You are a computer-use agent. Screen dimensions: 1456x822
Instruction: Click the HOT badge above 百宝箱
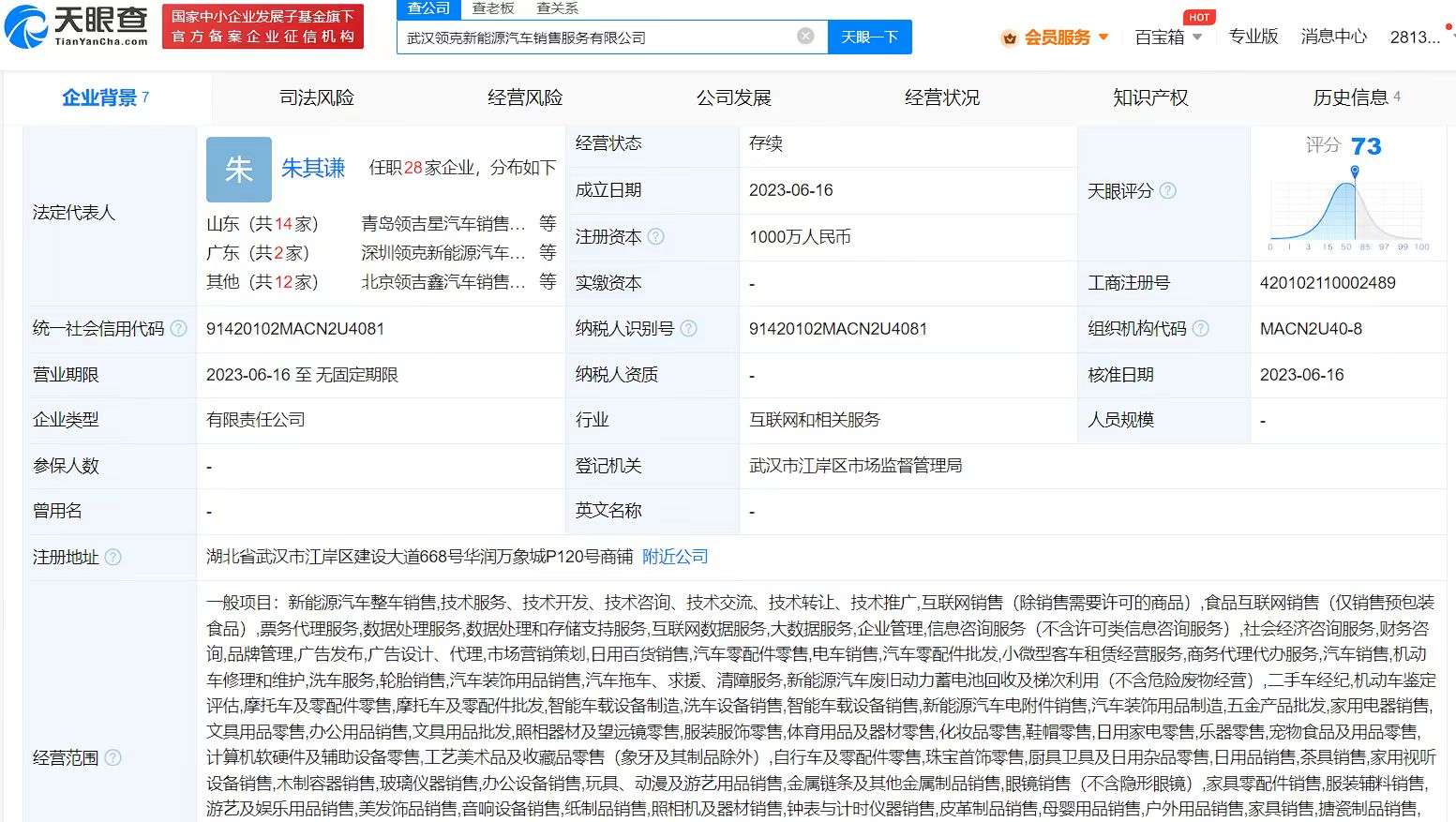(1199, 16)
